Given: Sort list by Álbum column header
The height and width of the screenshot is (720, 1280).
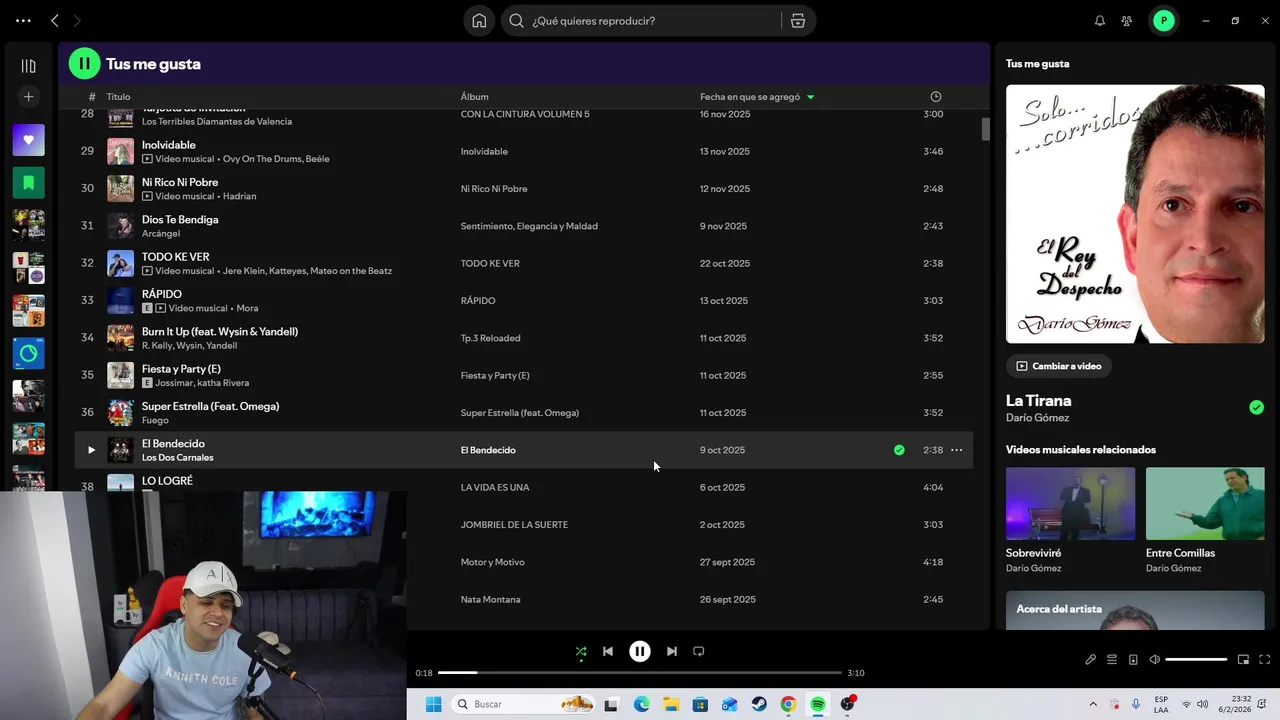Looking at the screenshot, I should 474,97.
